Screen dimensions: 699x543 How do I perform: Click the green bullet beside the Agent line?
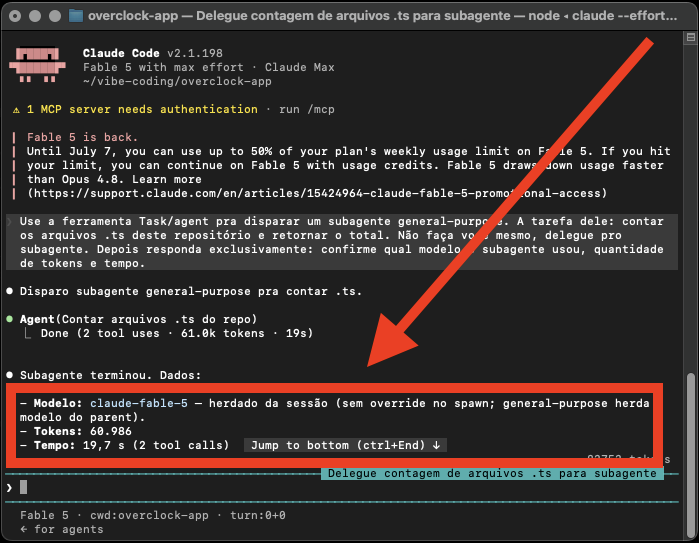[10, 319]
